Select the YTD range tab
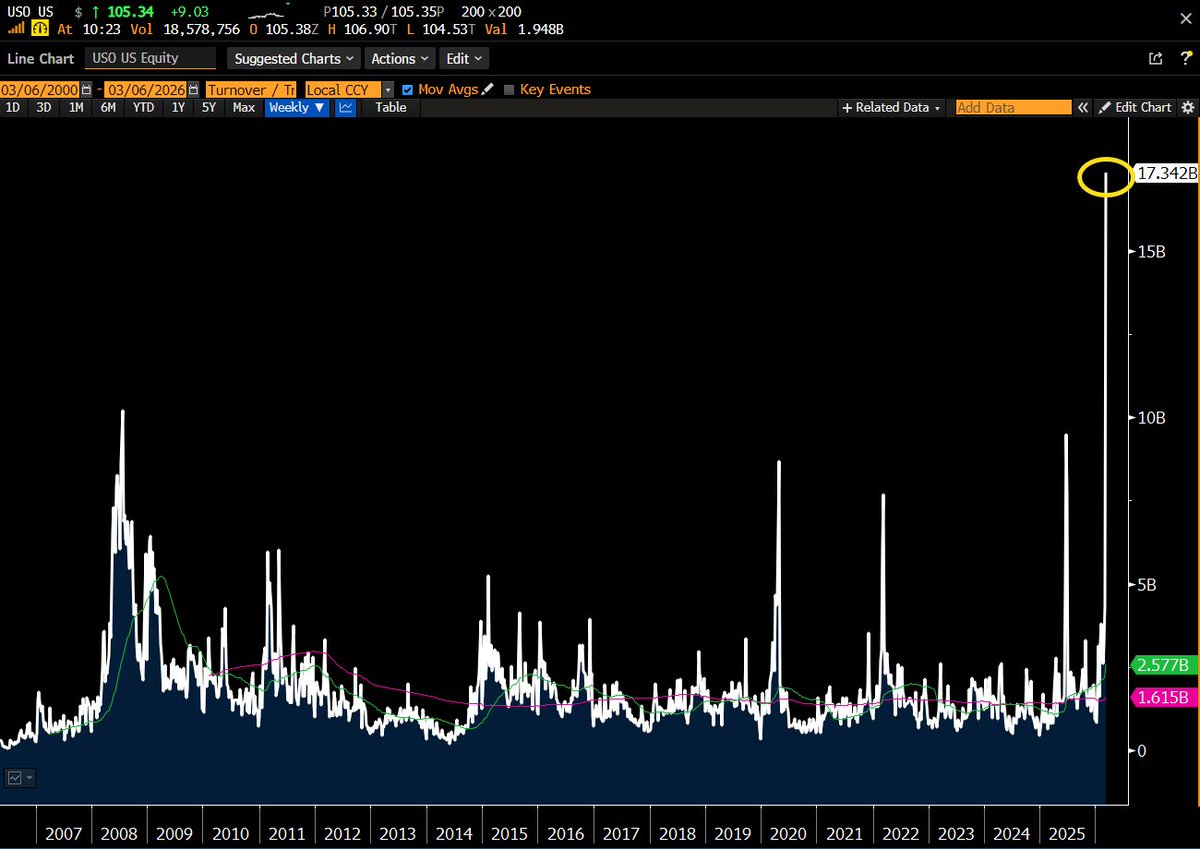 143,107
